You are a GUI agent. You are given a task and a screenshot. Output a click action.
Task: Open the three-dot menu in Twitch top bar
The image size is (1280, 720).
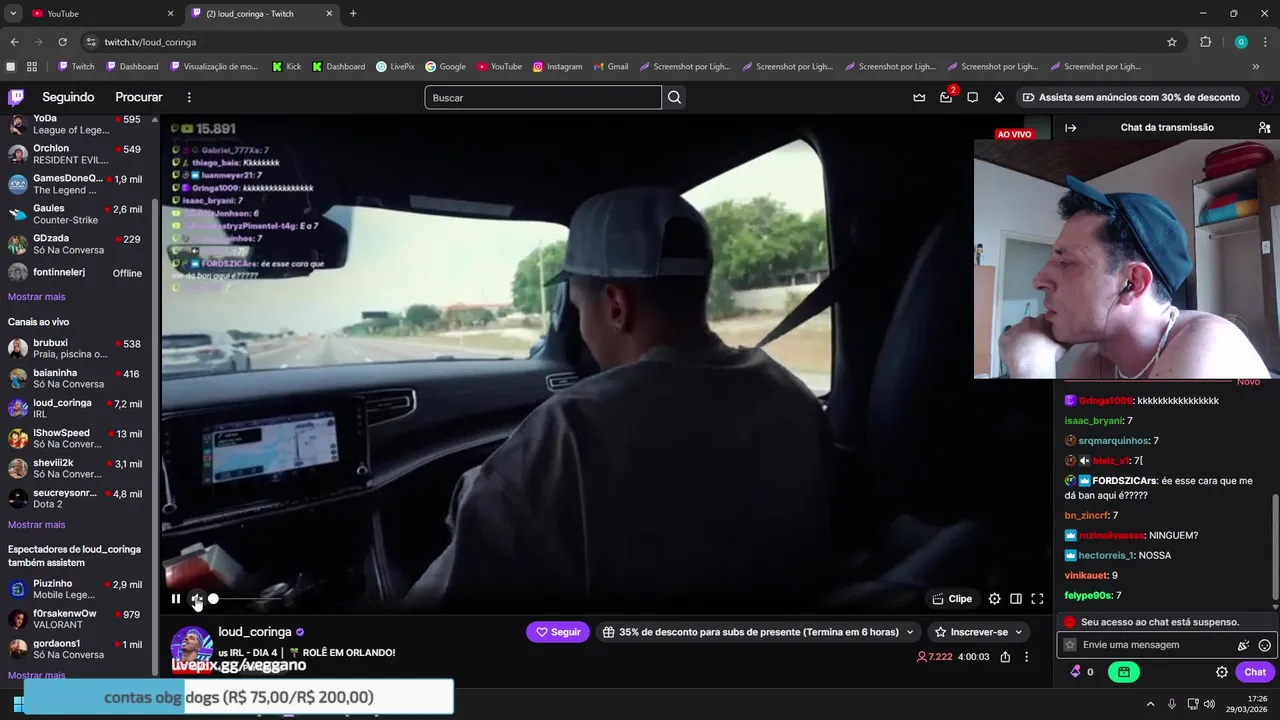[x=189, y=97]
